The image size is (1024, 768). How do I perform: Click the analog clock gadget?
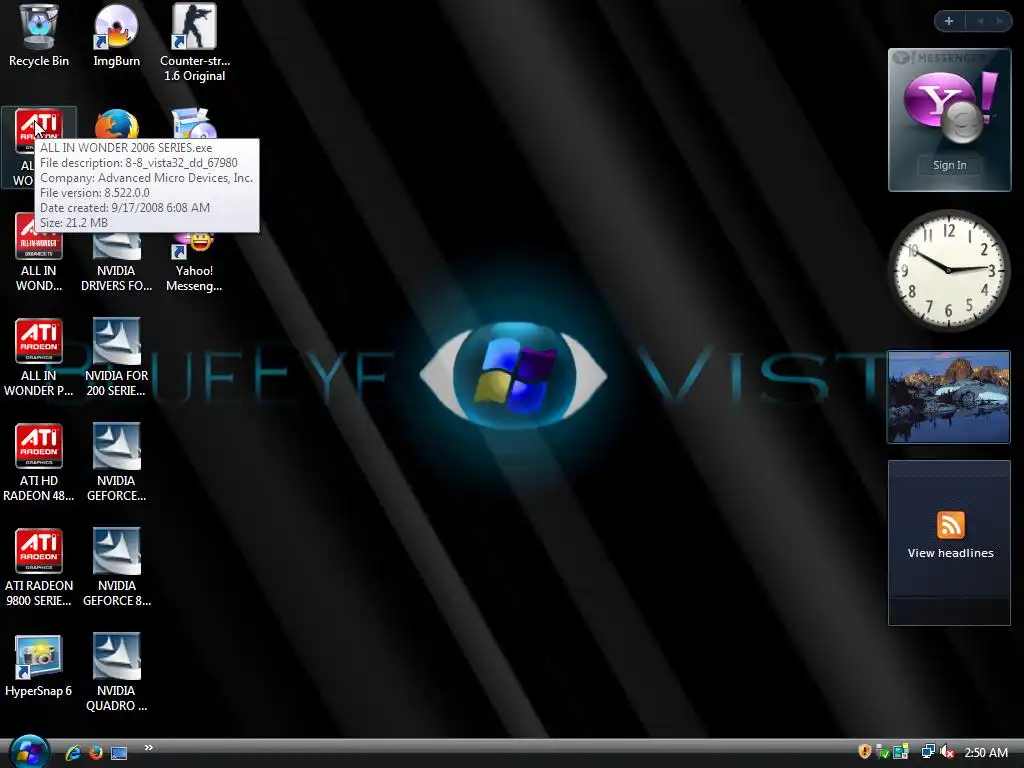948,270
